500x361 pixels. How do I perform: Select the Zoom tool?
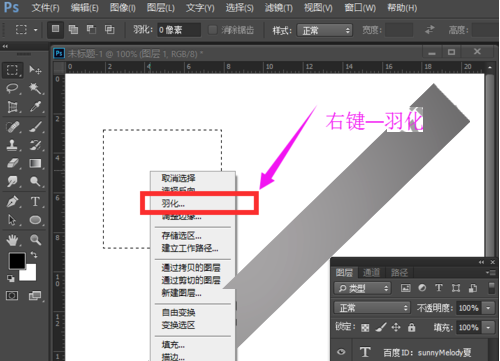[35, 240]
